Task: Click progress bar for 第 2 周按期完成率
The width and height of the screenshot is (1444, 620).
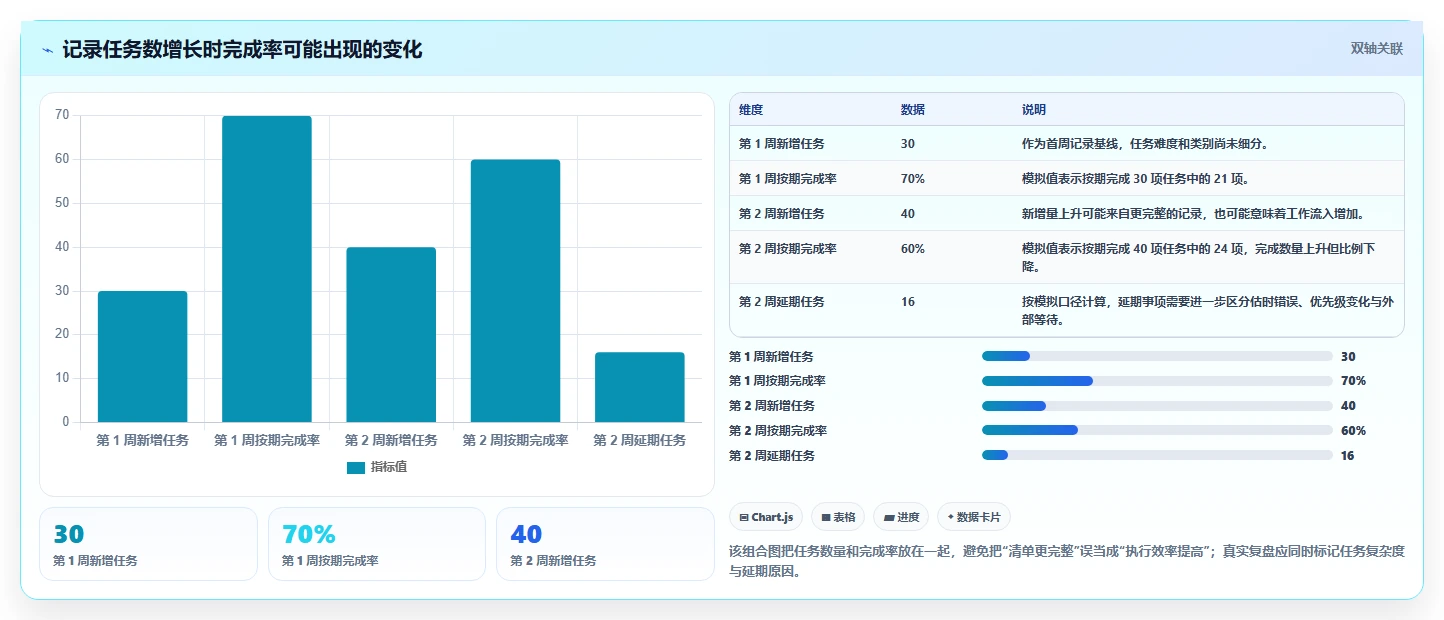Action: [x=1157, y=431]
